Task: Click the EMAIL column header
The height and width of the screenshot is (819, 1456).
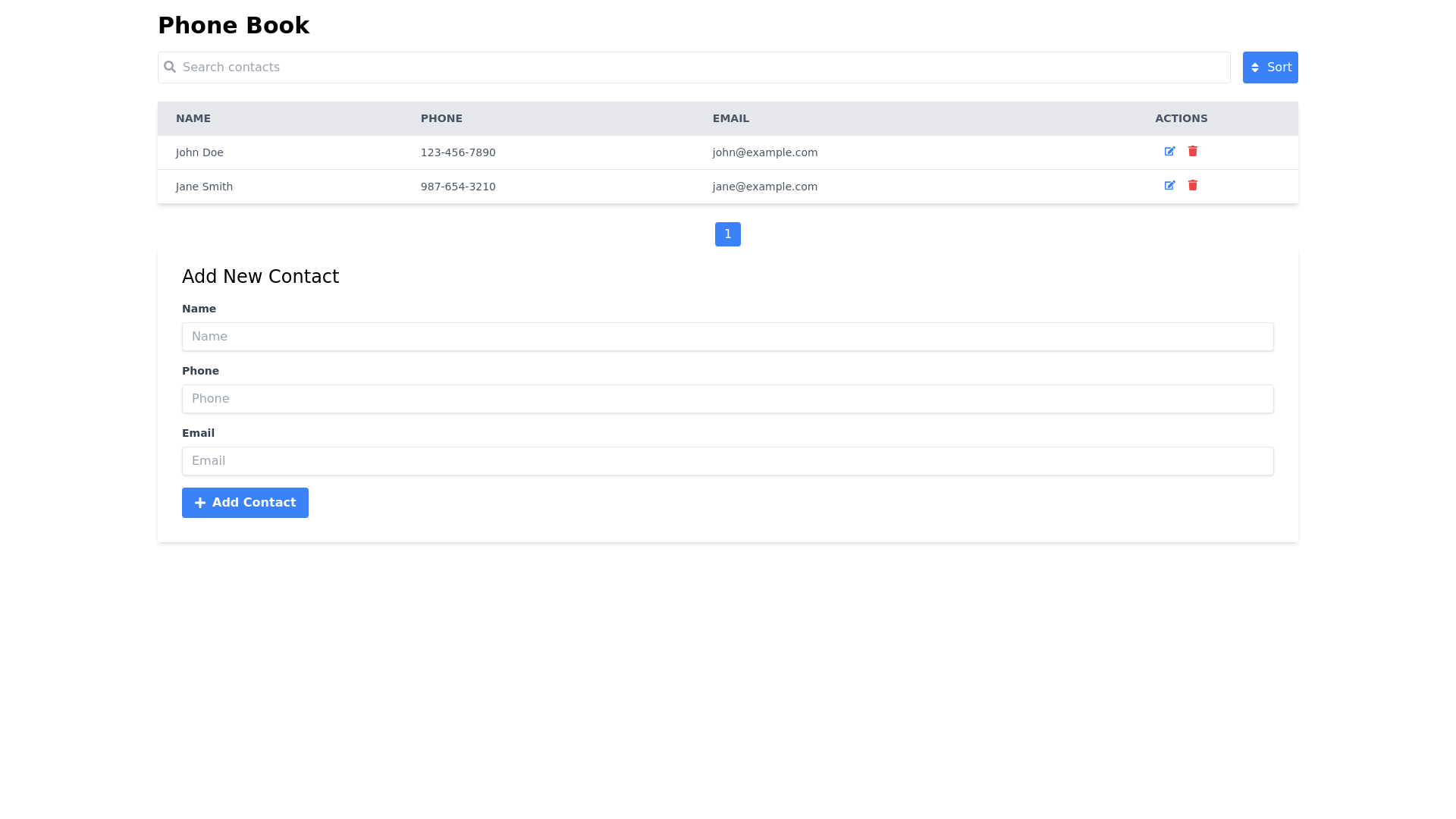Action: click(x=730, y=118)
